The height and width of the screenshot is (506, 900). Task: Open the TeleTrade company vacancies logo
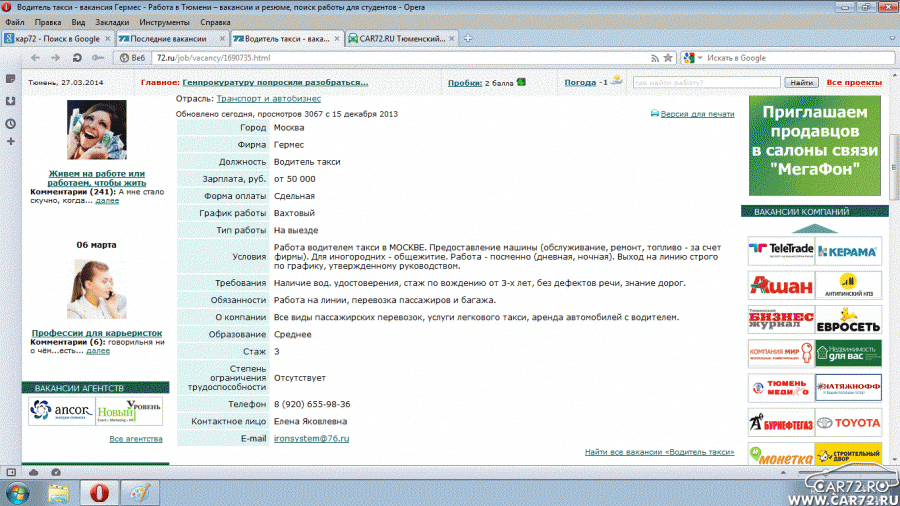coord(781,251)
